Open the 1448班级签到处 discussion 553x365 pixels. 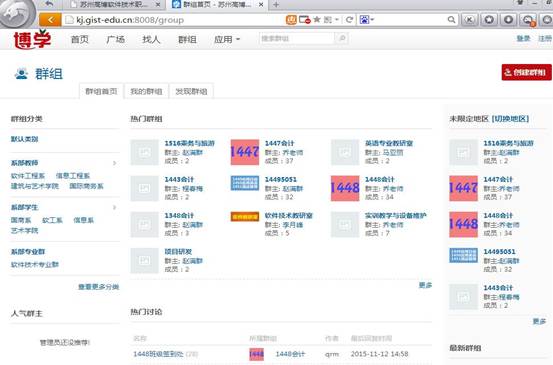pyautogui.click(x=158, y=354)
